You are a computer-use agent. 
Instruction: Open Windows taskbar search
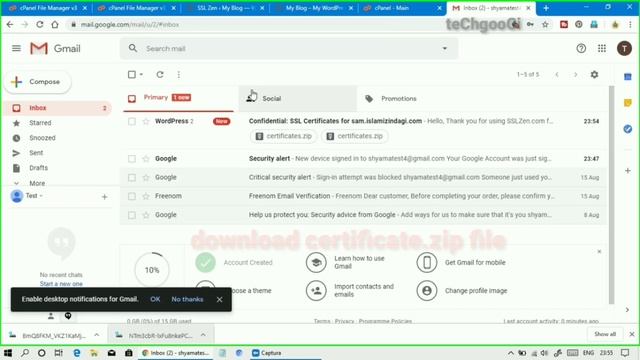click(25, 353)
